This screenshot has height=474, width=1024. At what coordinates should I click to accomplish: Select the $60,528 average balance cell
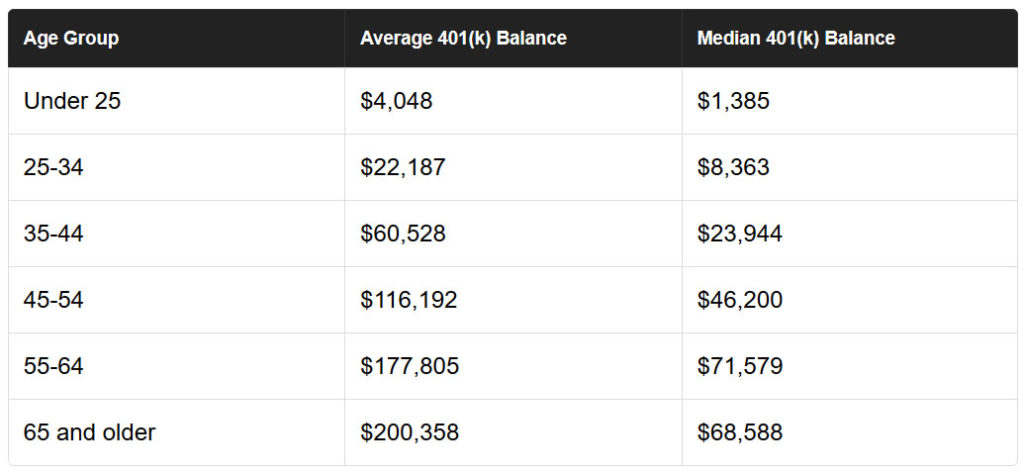[403, 234]
